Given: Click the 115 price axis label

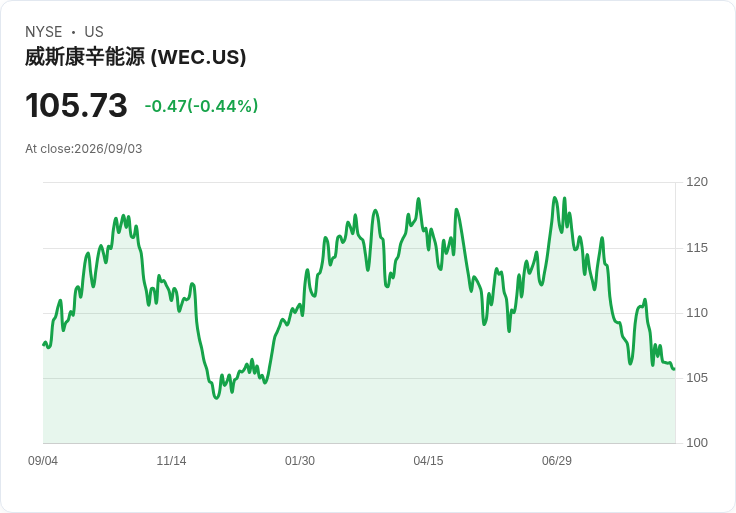Looking at the screenshot, I should coord(697,248).
